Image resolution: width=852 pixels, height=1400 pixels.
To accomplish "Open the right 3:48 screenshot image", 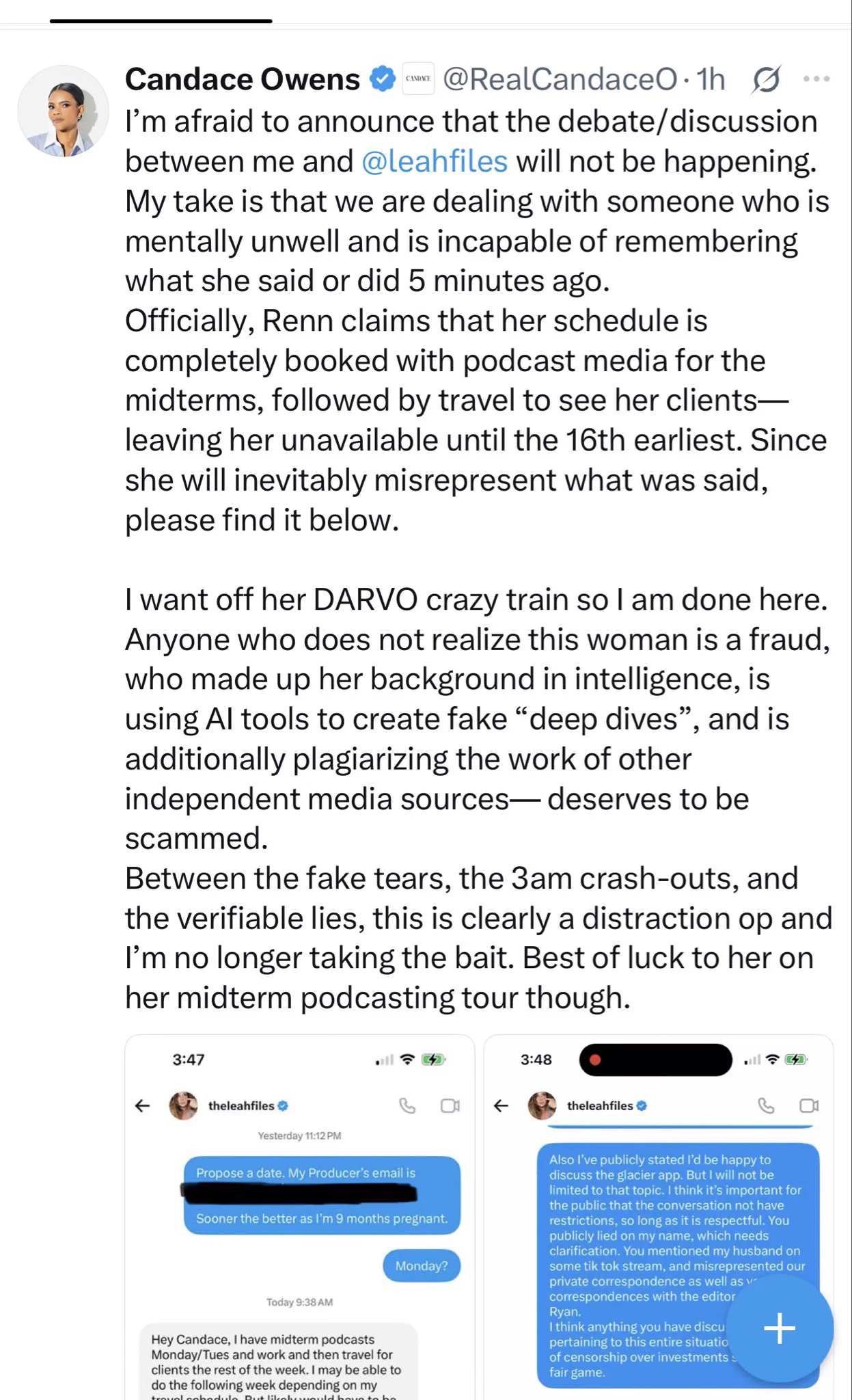I will 659,1217.
